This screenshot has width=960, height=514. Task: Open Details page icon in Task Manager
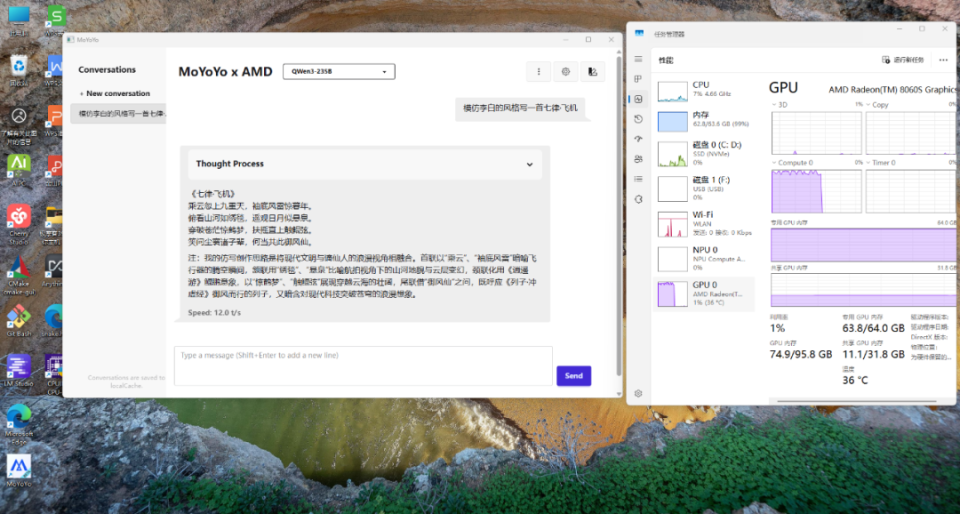(x=639, y=179)
